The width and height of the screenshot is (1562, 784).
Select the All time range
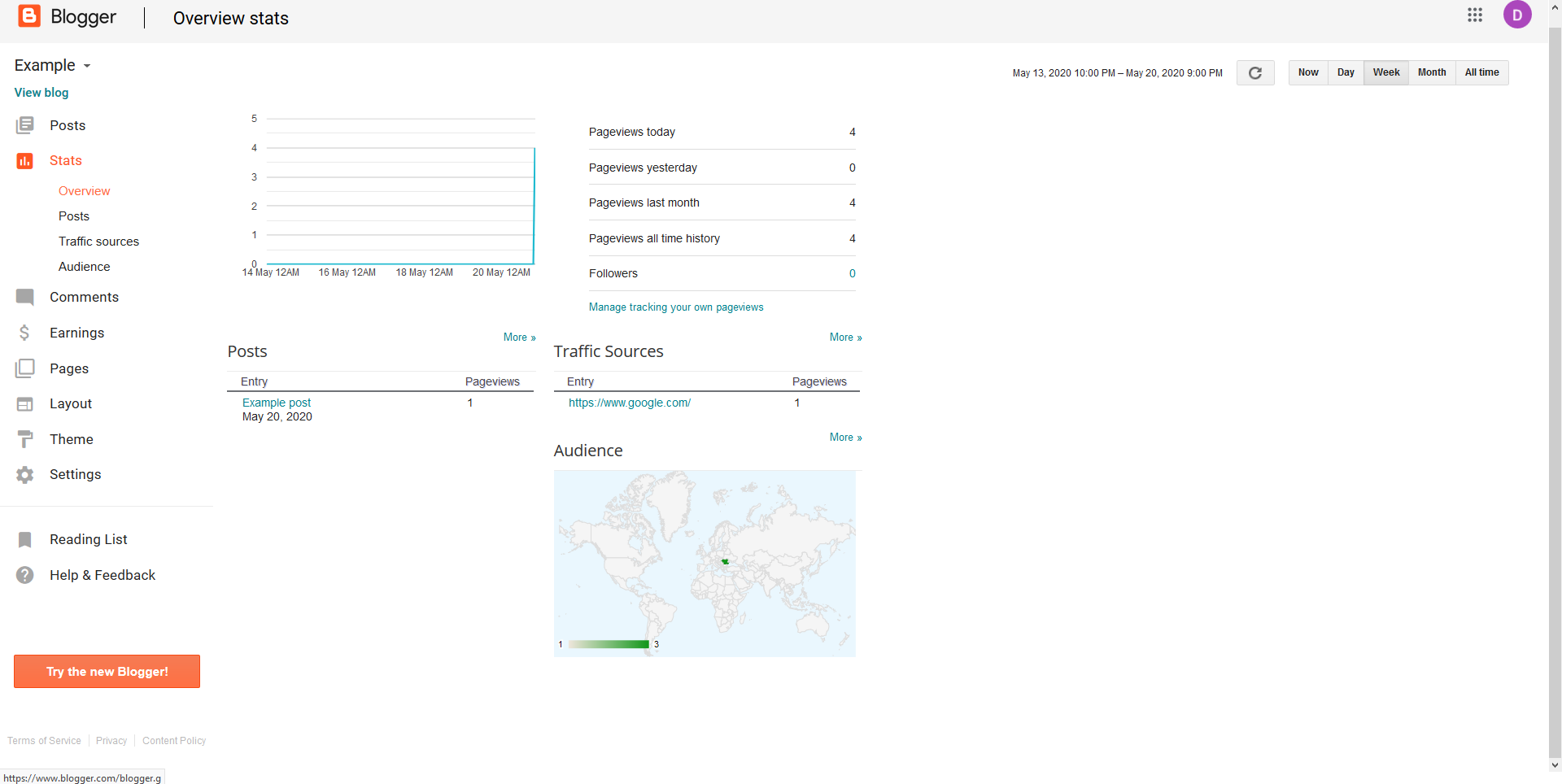[1481, 72]
